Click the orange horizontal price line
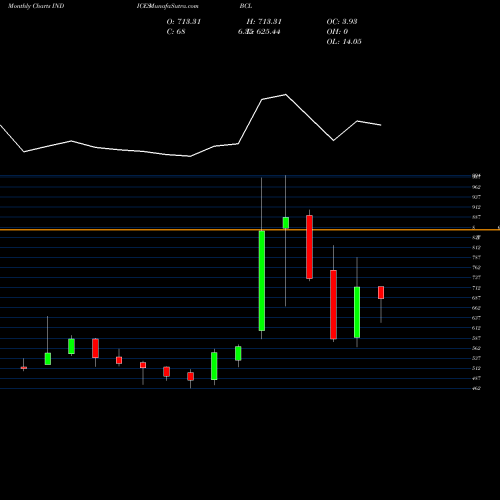 pos(250,230)
